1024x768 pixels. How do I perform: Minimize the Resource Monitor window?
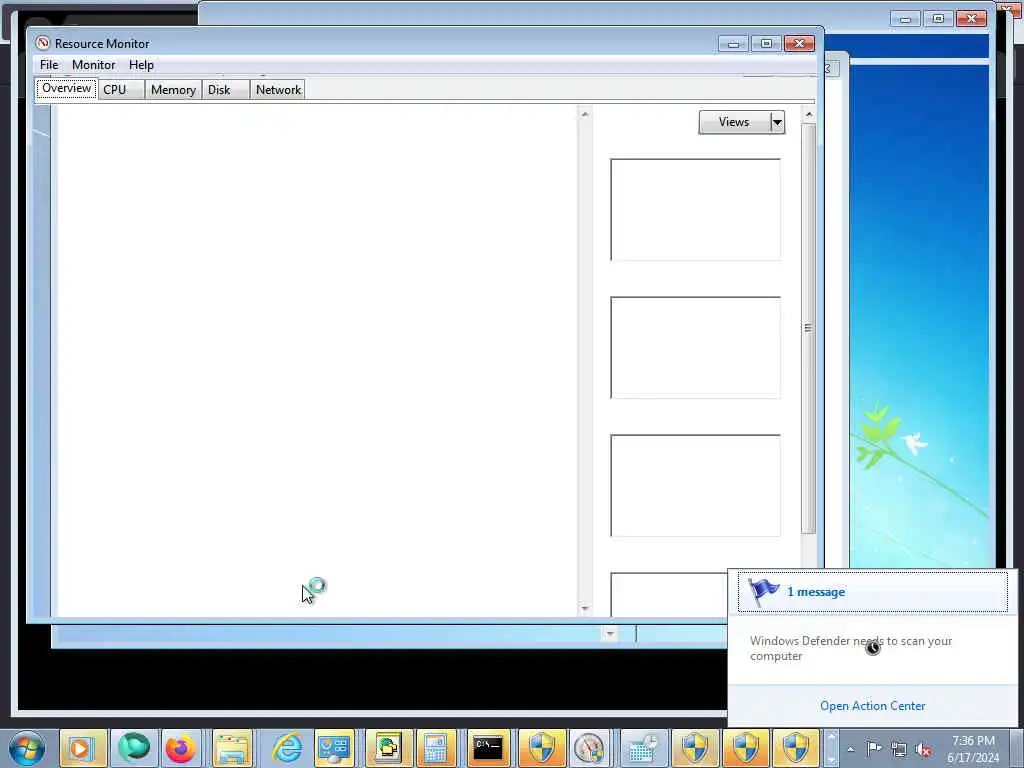click(733, 44)
